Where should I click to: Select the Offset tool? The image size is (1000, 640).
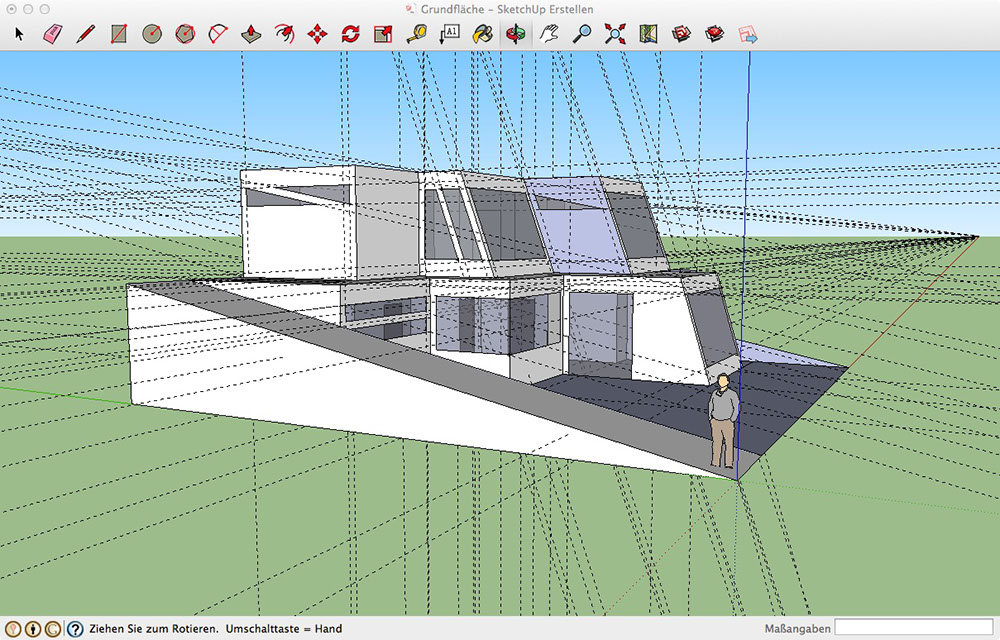point(284,34)
